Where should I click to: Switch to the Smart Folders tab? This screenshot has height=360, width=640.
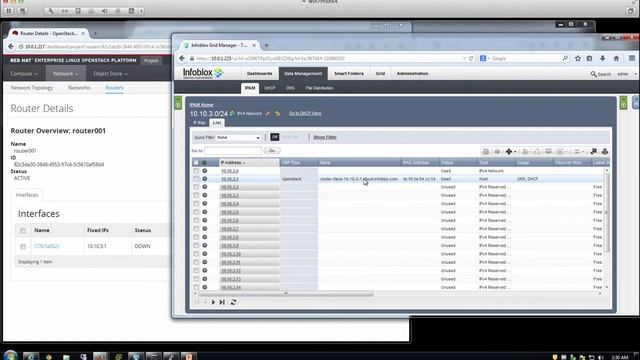[x=349, y=73]
